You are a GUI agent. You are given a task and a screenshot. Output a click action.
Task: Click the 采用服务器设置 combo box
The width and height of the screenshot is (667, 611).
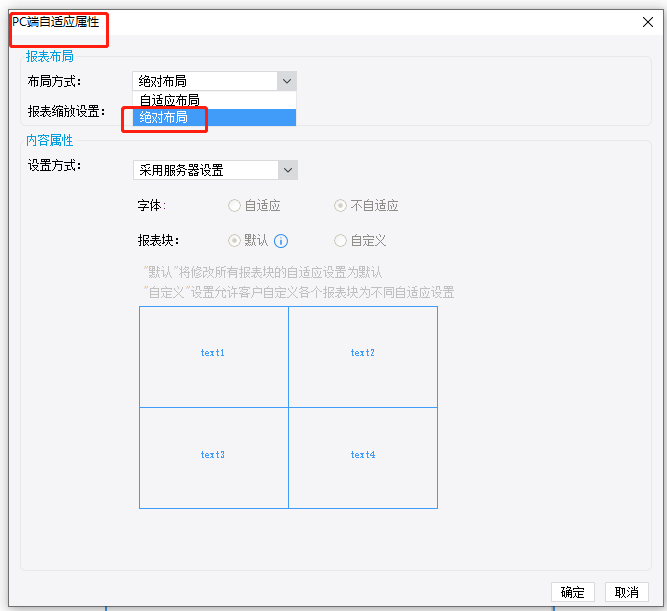pos(215,170)
